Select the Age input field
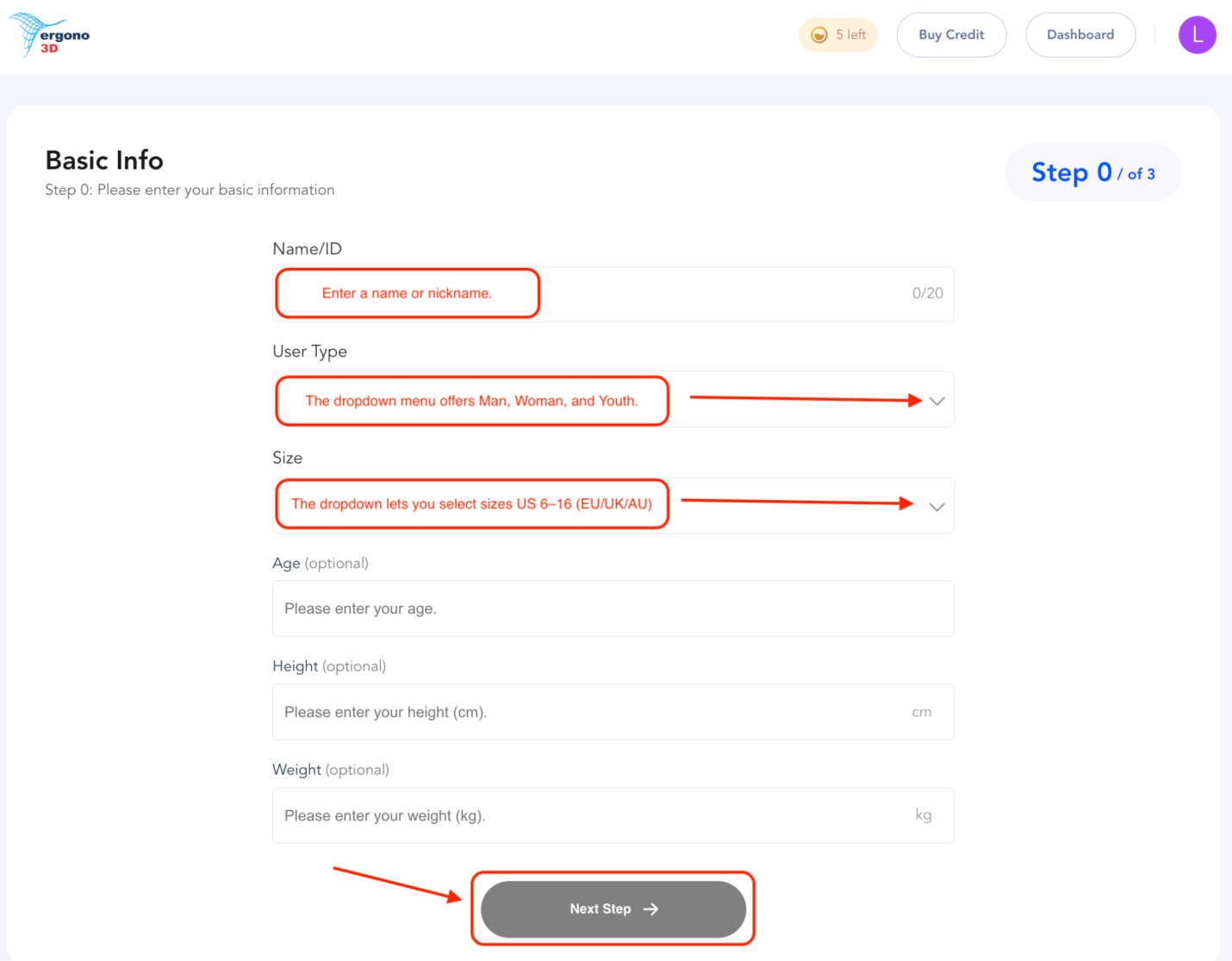 point(613,608)
